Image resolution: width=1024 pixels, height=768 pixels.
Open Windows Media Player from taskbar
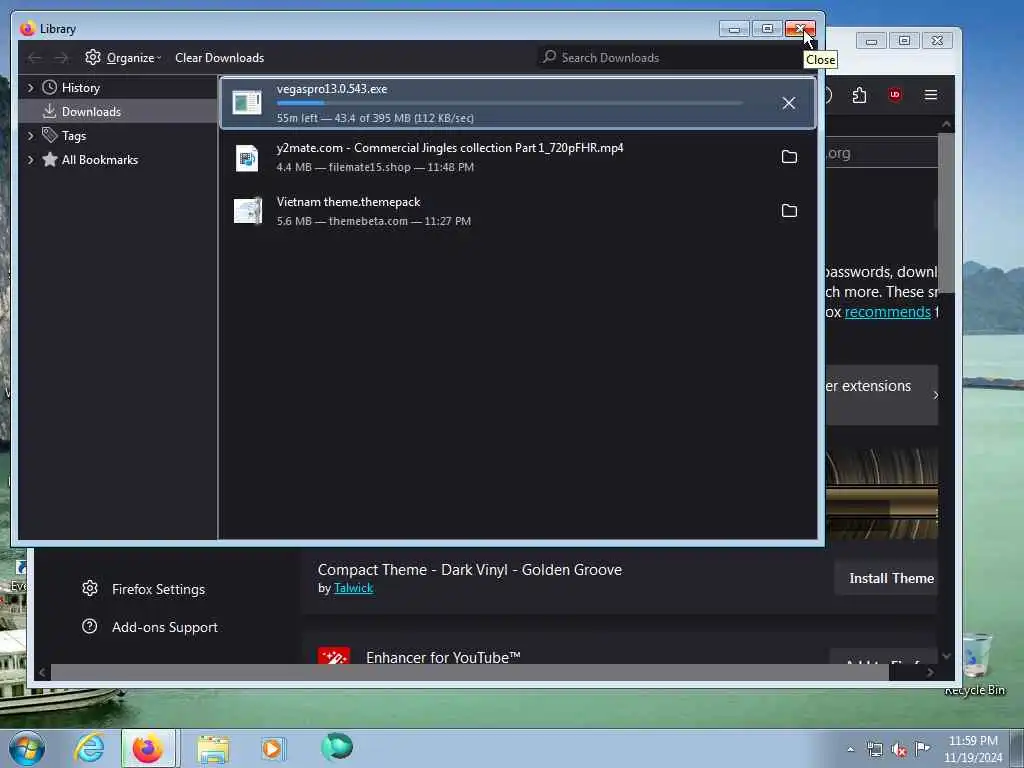coord(273,748)
